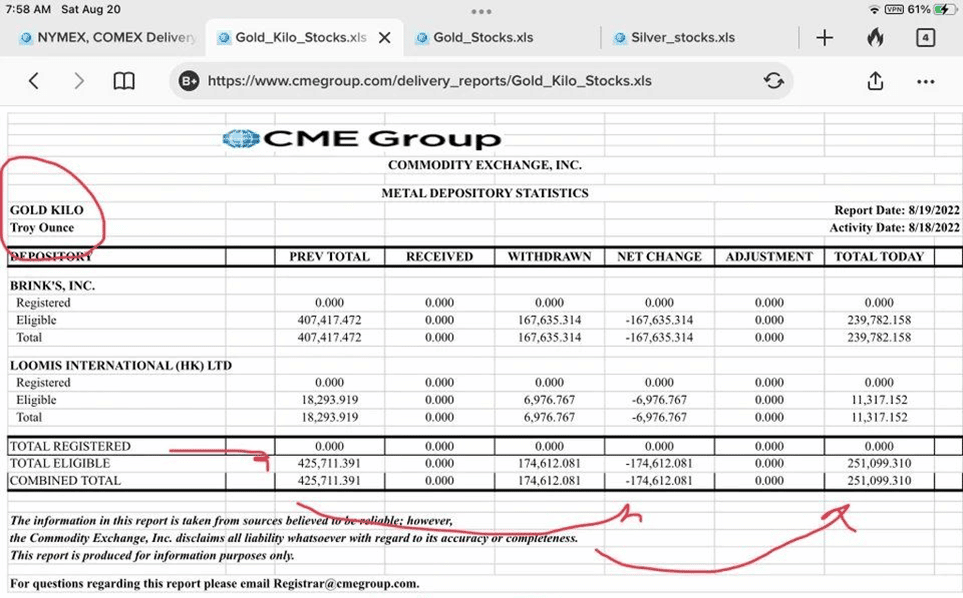
Task: Select Brink's Eligible total today 239,782.158
Action: pos(879,320)
